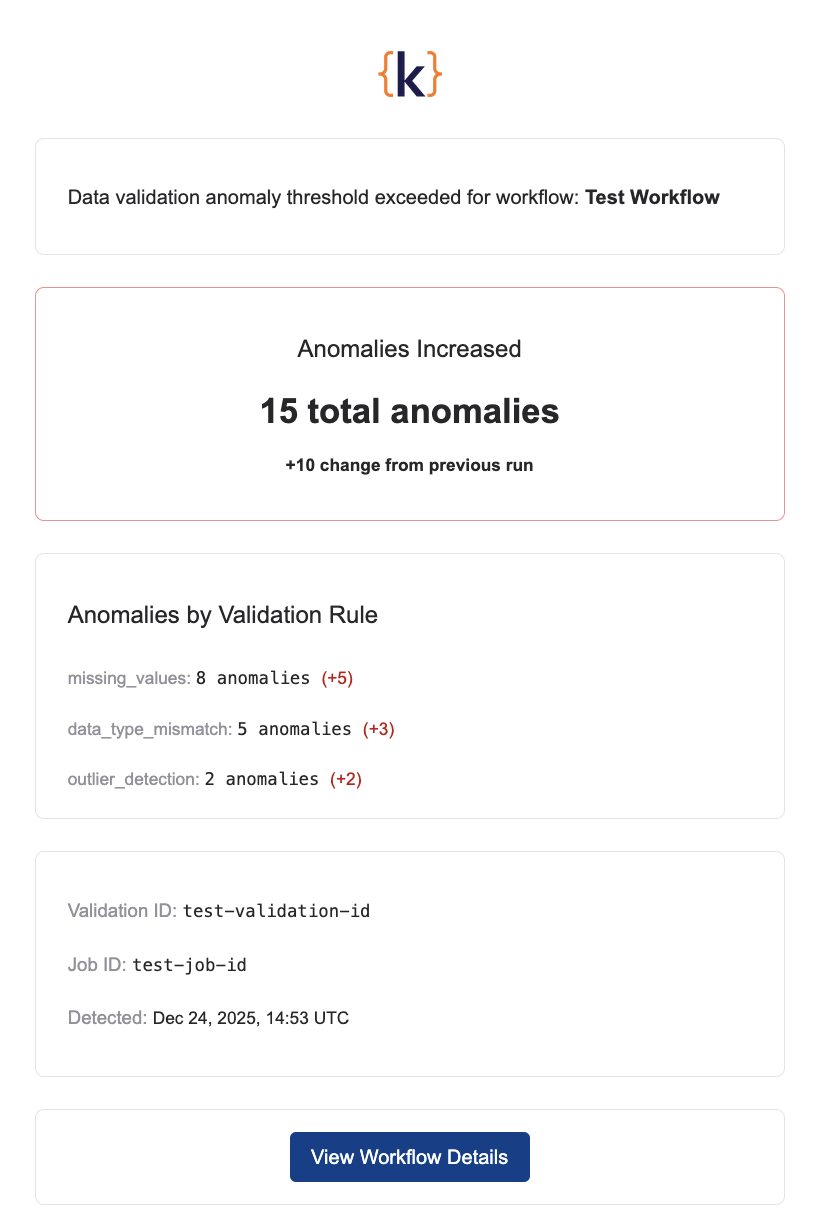Select the 15 total anomalies count
Viewport: 816px width, 1232px height.
[409, 411]
